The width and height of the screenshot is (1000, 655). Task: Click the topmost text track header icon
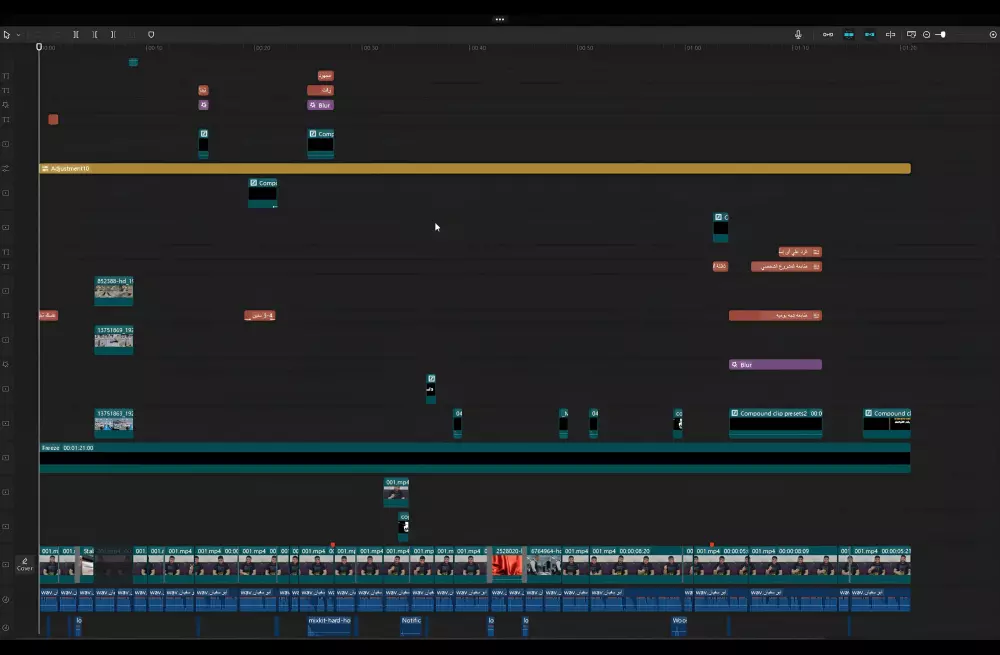click(x=6, y=76)
